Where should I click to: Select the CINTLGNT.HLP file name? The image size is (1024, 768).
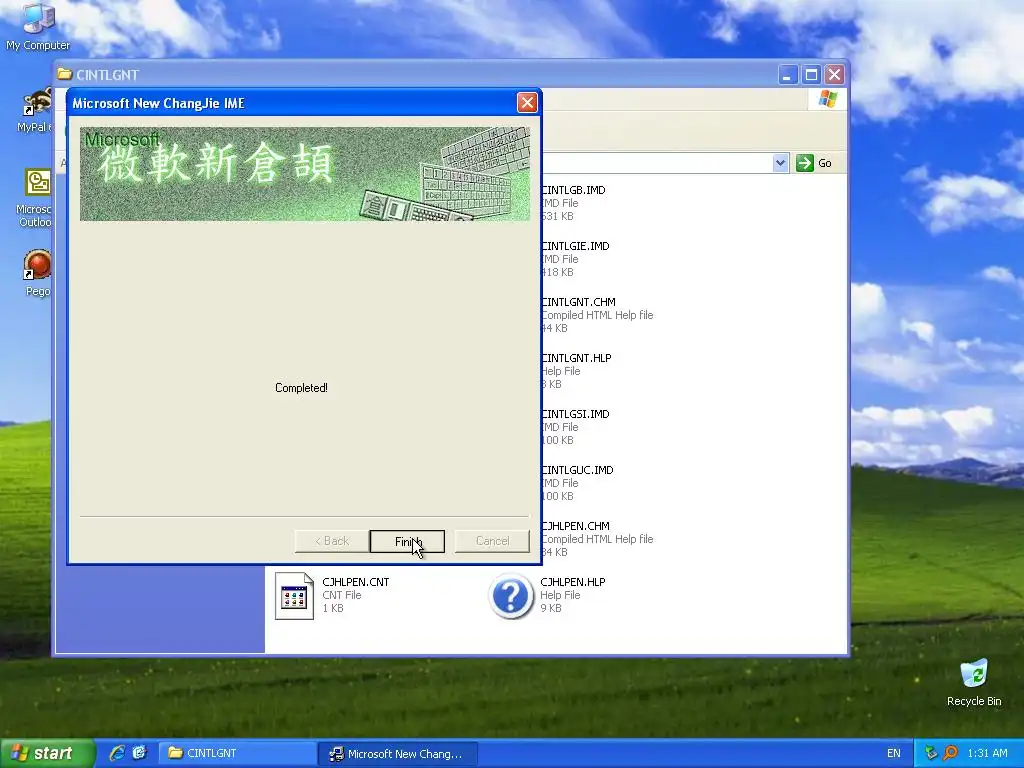click(576, 359)
